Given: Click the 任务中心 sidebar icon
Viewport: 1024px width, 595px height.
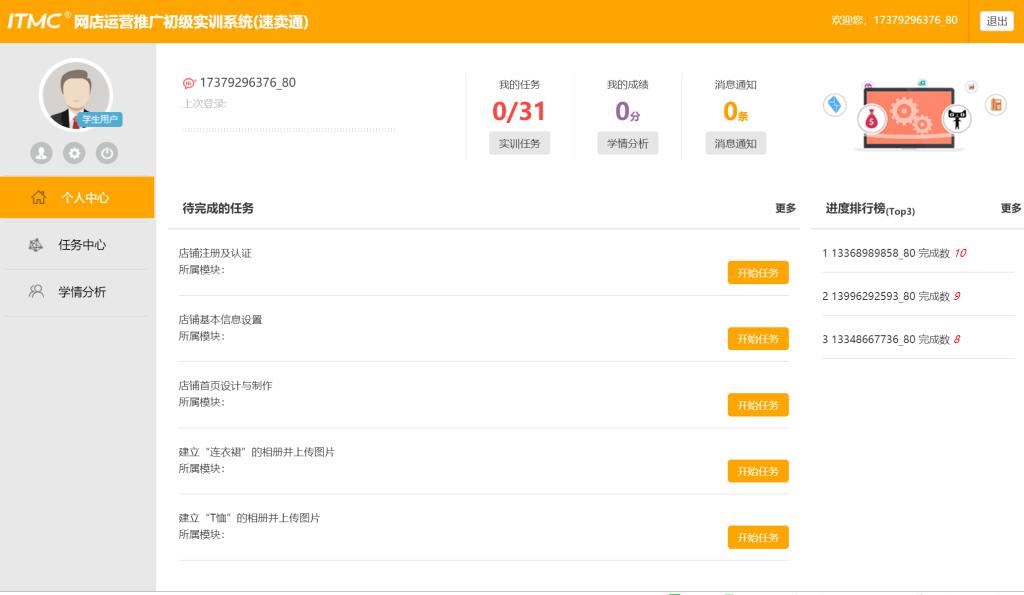Looking at the screenshot, I should [x=36, y=245].
